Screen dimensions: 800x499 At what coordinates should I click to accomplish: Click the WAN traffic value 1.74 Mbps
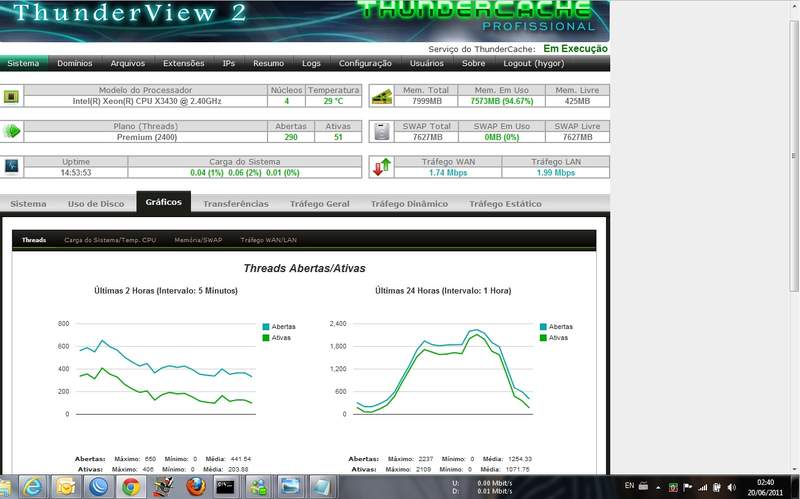(x=448, y=172)
